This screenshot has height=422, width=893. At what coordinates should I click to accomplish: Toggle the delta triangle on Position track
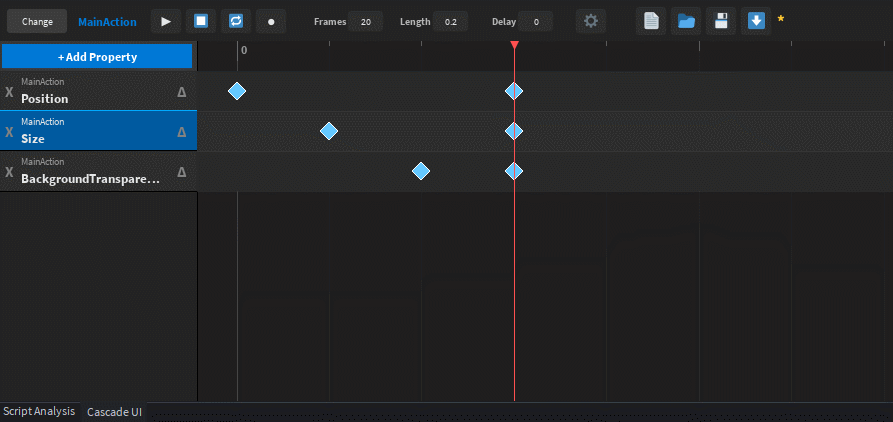(182, 92)
